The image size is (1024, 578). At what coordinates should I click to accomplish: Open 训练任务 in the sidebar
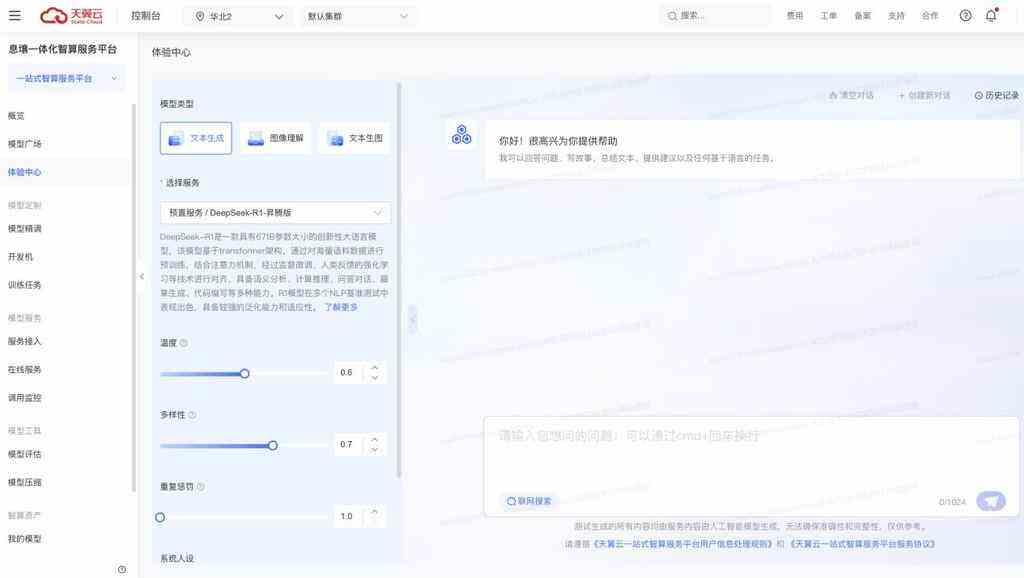(x=25, y=285)
